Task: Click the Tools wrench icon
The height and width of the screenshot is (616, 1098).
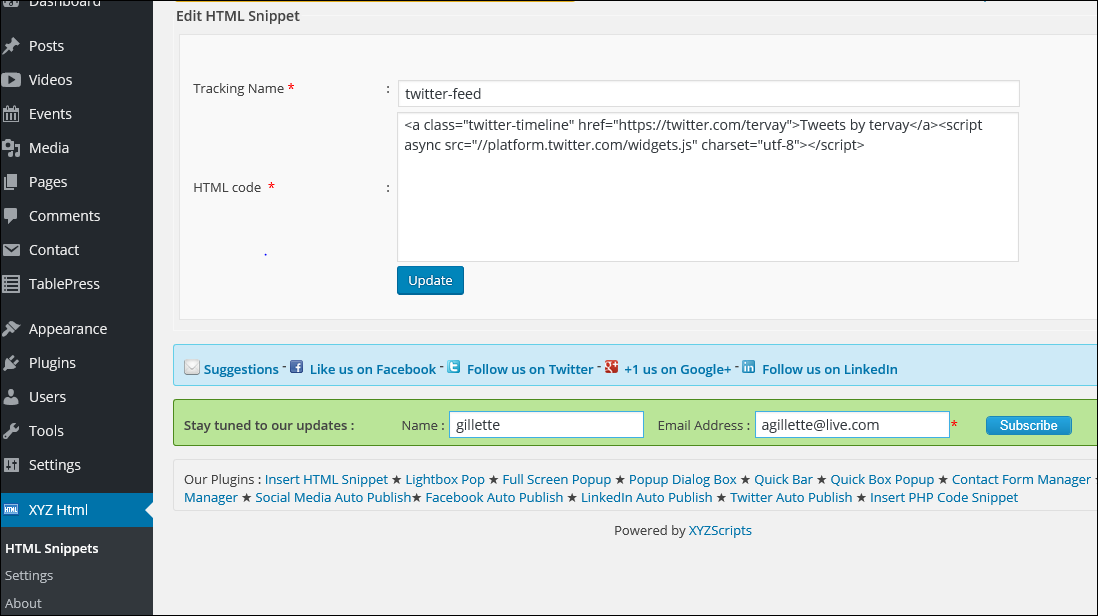Action: click(12, 431)
